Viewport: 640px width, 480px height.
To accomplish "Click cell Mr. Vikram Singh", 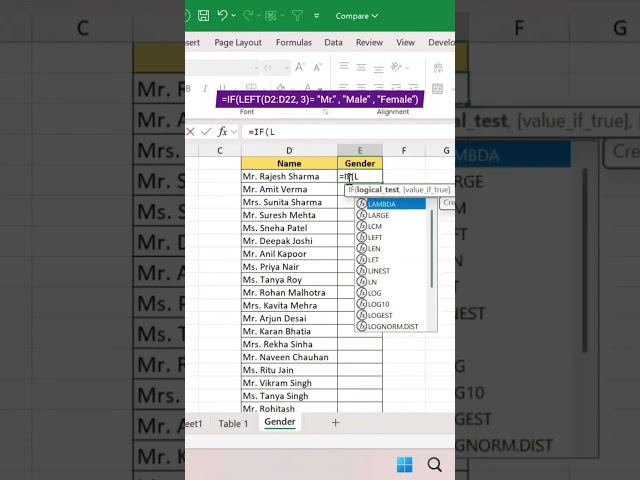I will 289,383.
